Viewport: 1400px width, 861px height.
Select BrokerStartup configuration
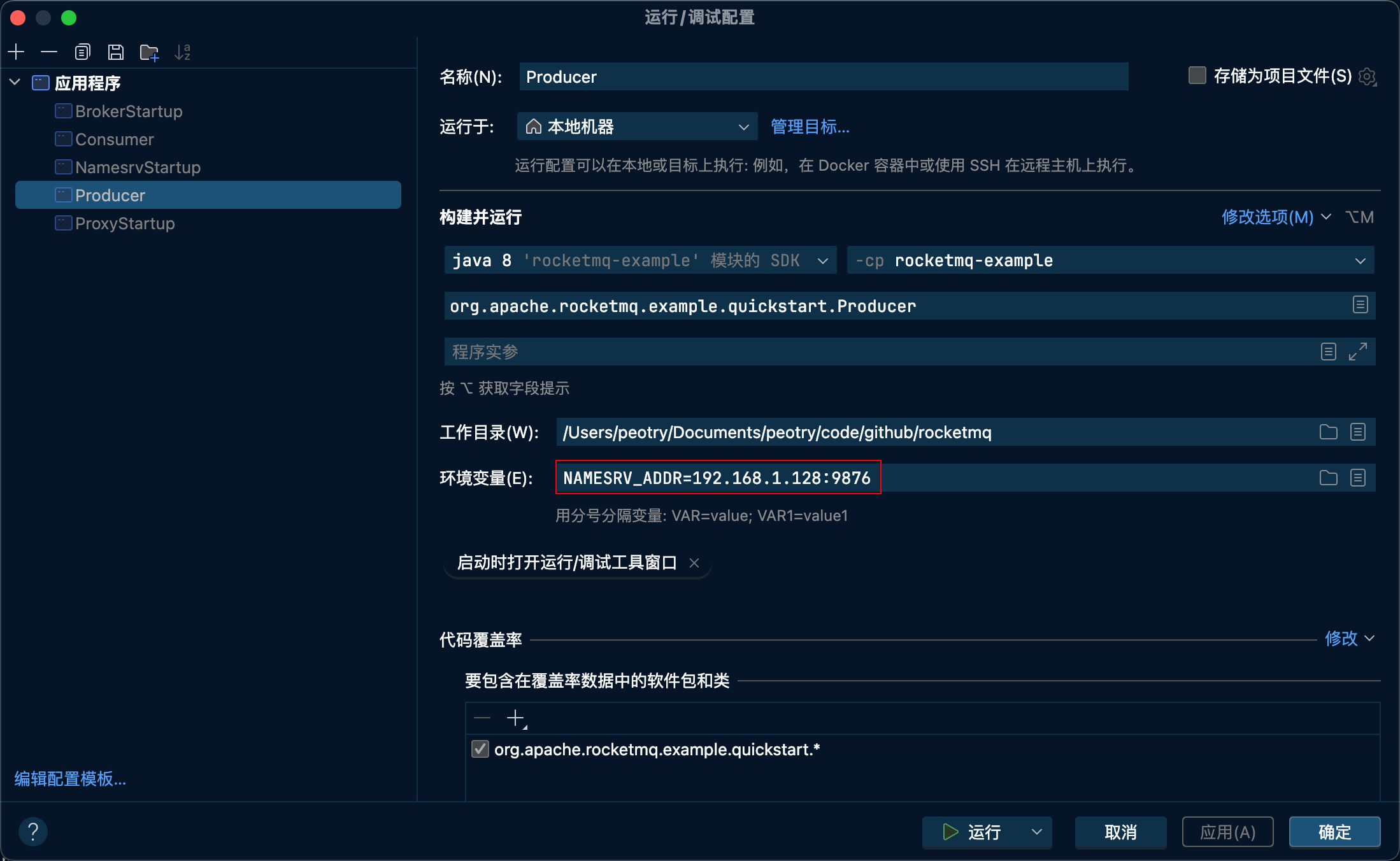coord(129,111)
